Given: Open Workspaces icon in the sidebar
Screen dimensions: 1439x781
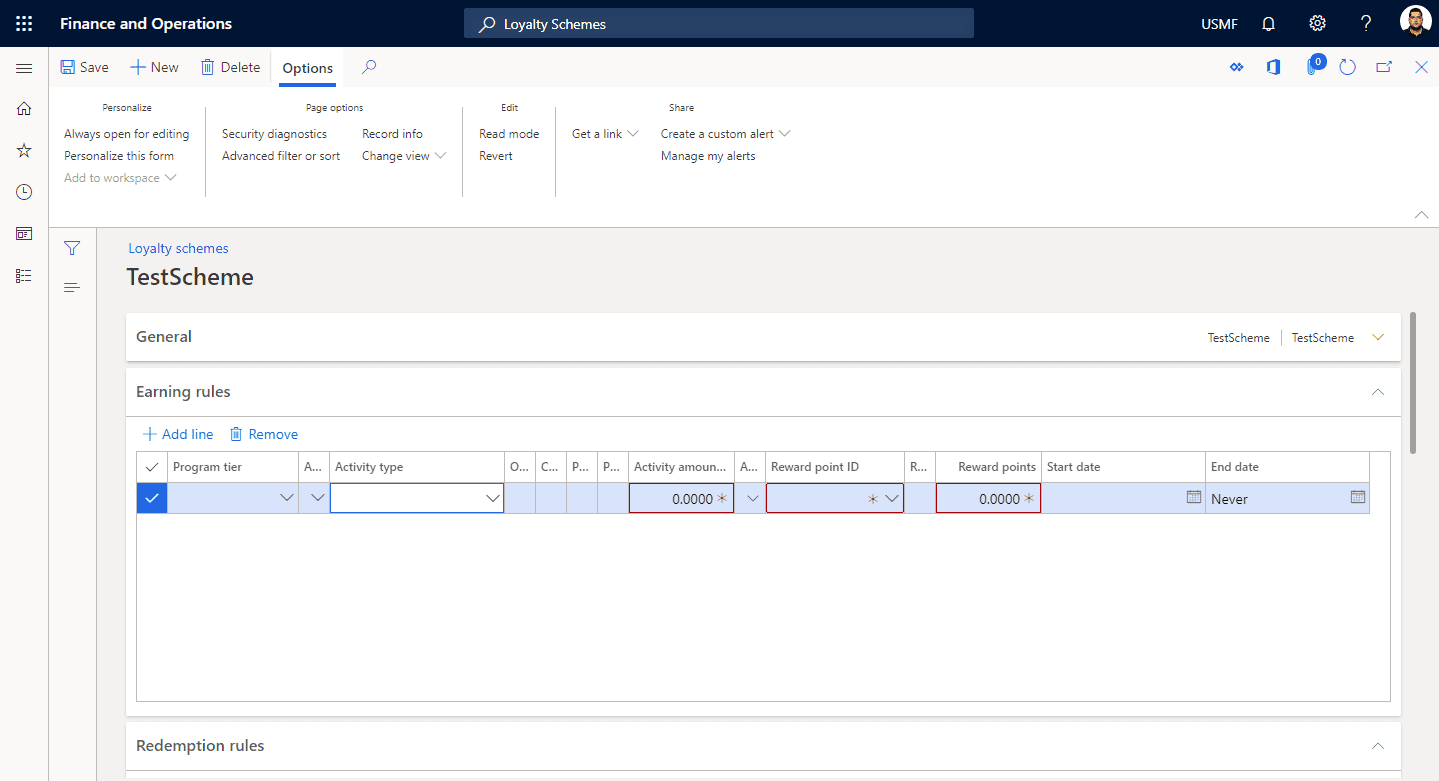Looking at the screenshot, I should click(x=24, y=234).
